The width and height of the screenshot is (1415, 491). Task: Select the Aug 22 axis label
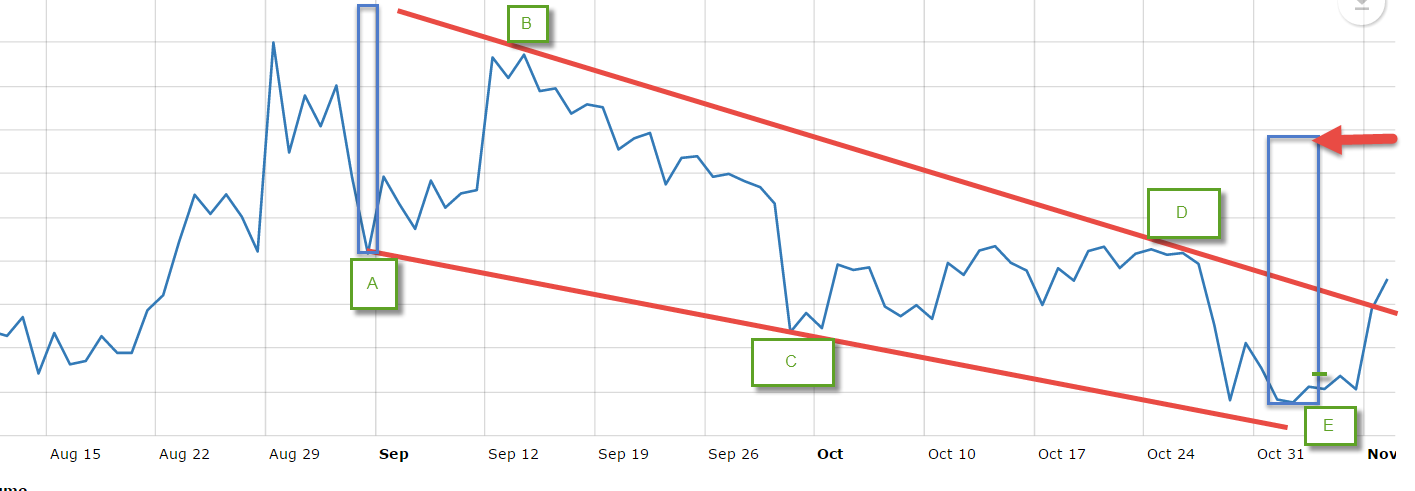[185, 454]
